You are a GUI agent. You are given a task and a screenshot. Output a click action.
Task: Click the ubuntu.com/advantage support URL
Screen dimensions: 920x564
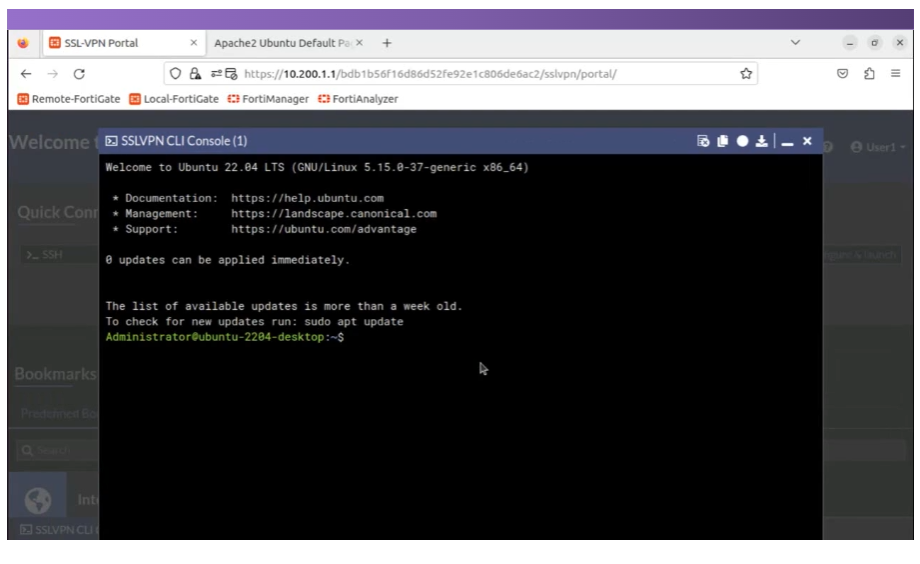pyautogui.click(x=323, y=229)
